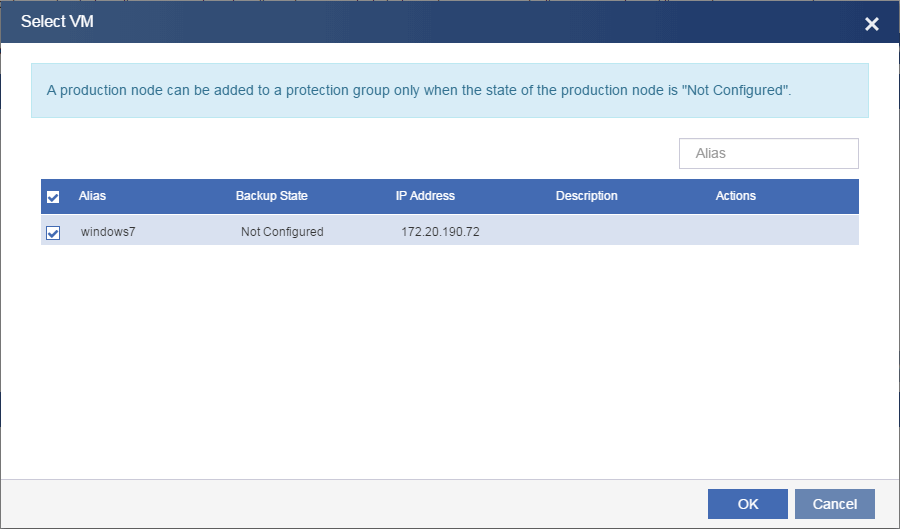Viewport: 900px width, 529px height.
Task: Click the Description column header
Action: [x=587, y=196]
